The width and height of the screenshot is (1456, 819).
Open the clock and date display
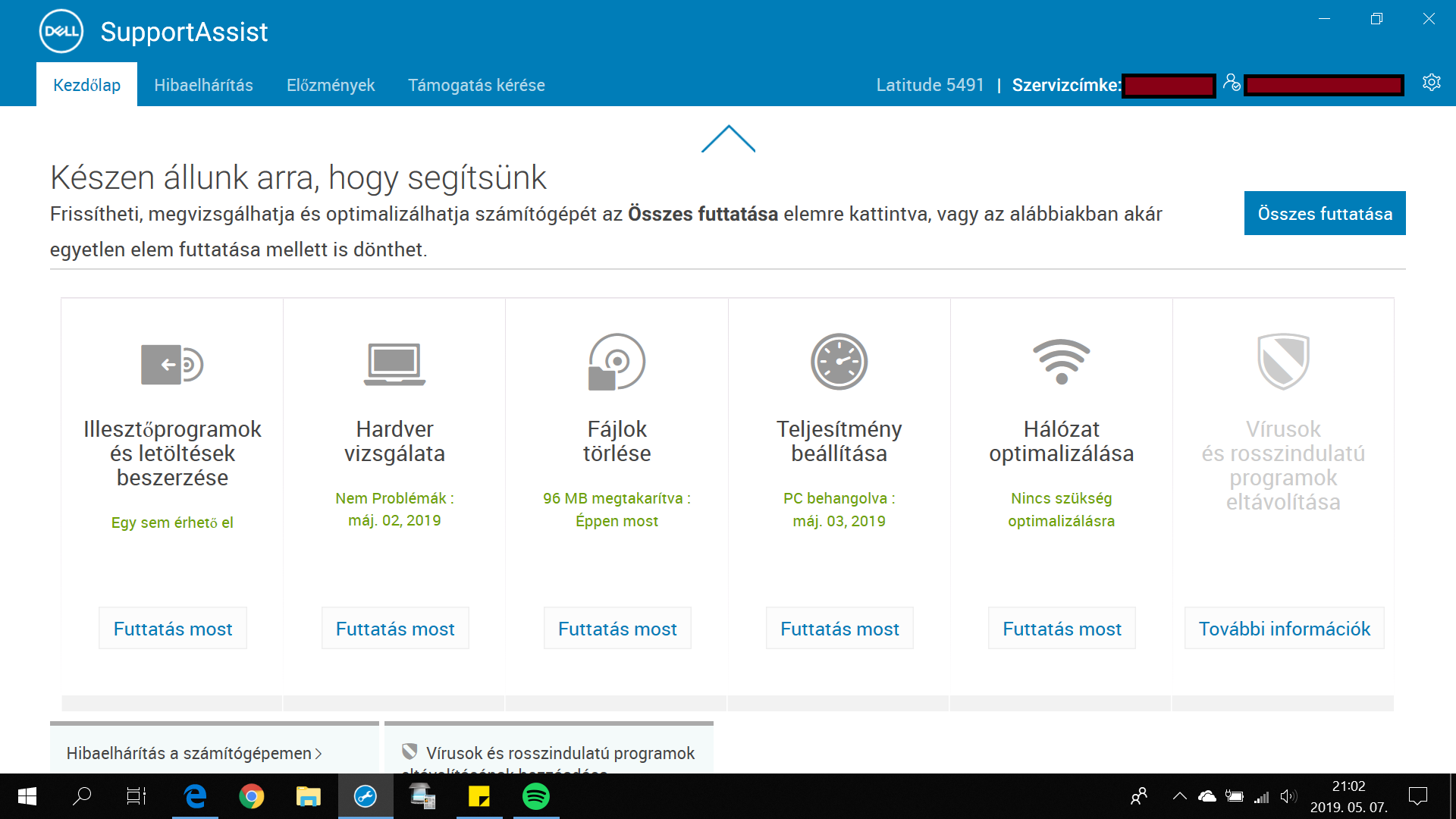[1348, 796]
